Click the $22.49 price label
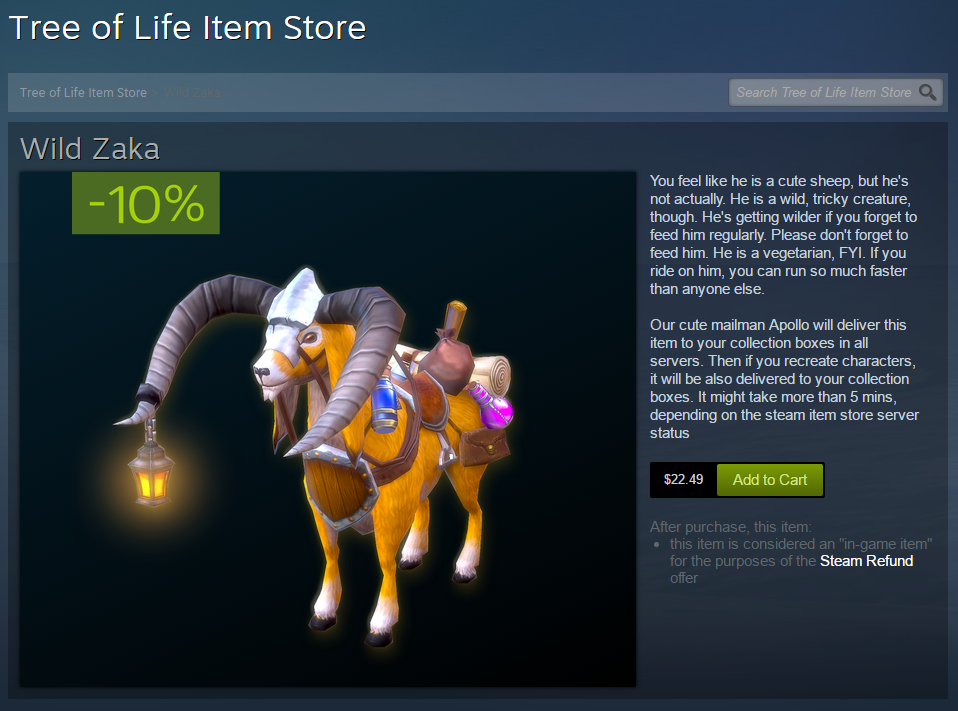 tap(683, 479)
